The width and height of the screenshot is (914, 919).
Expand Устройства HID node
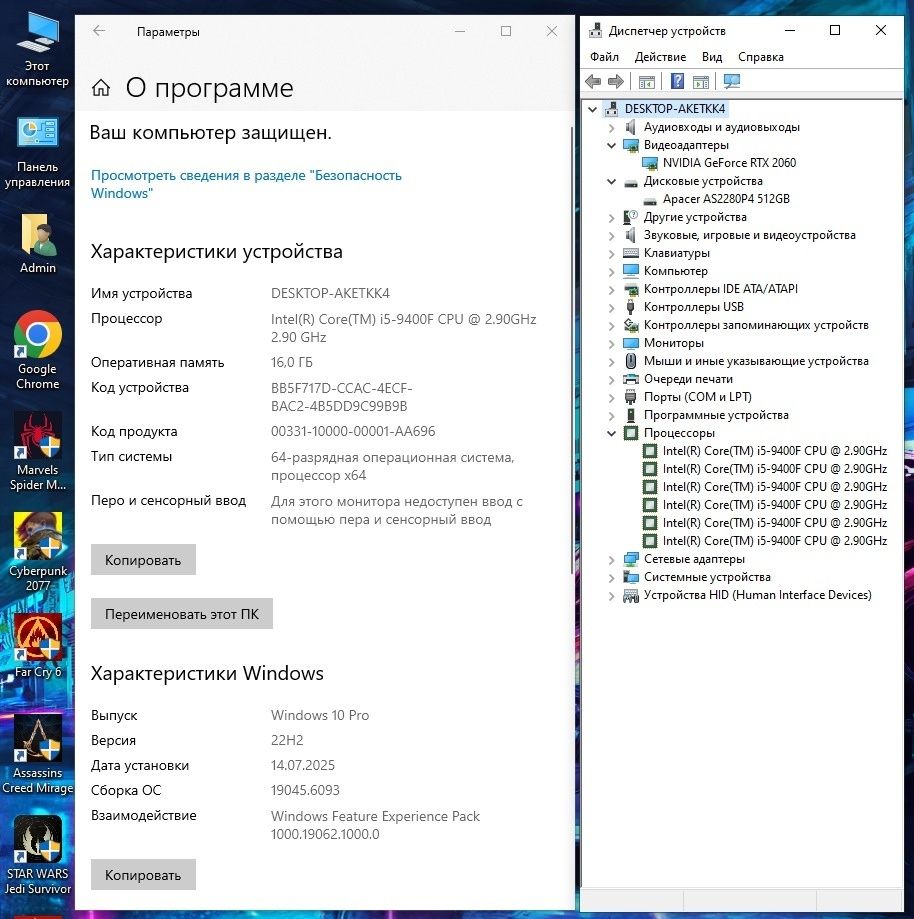[611, 596]
